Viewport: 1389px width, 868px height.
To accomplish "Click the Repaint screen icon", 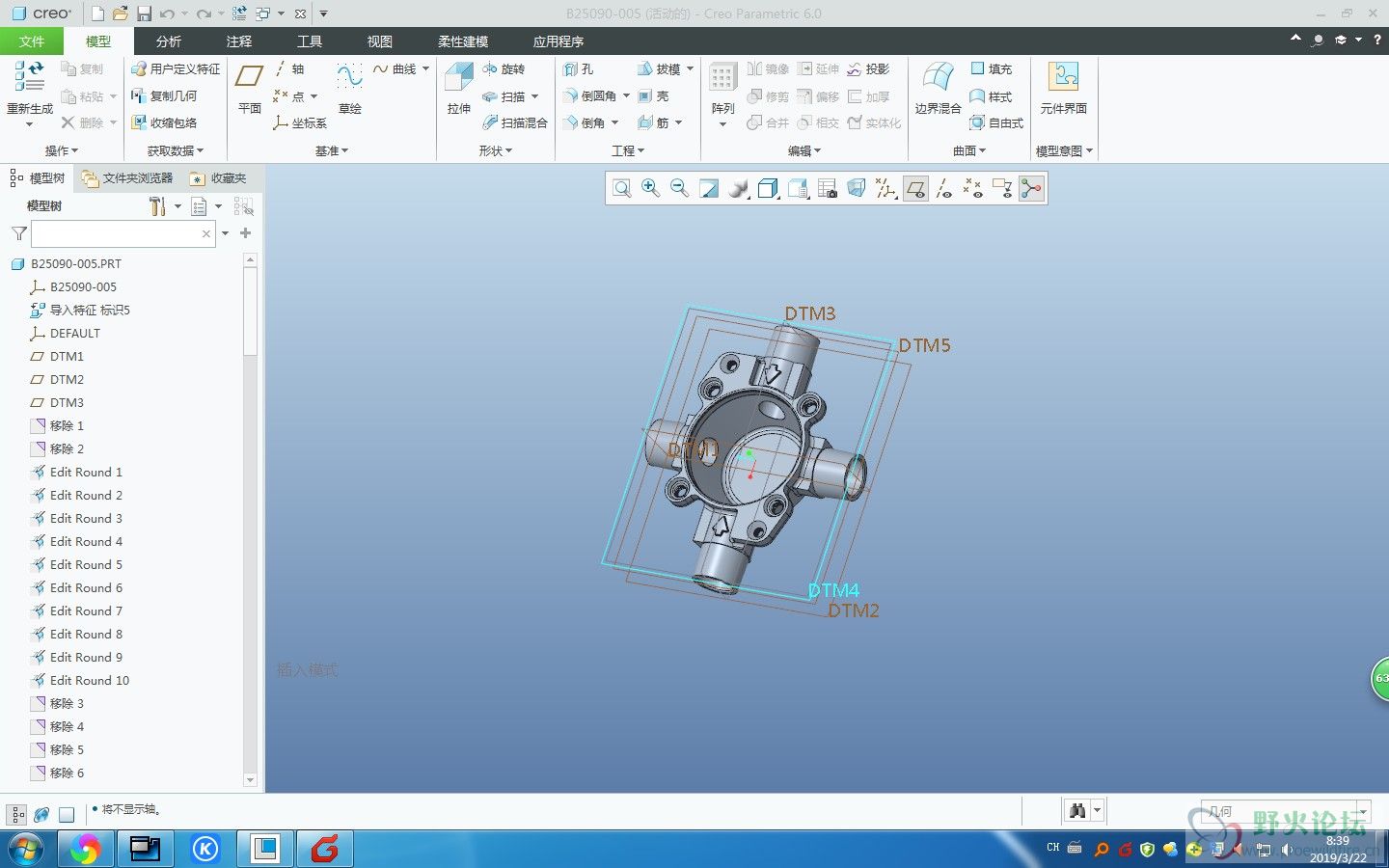I will tap(709, 189).
